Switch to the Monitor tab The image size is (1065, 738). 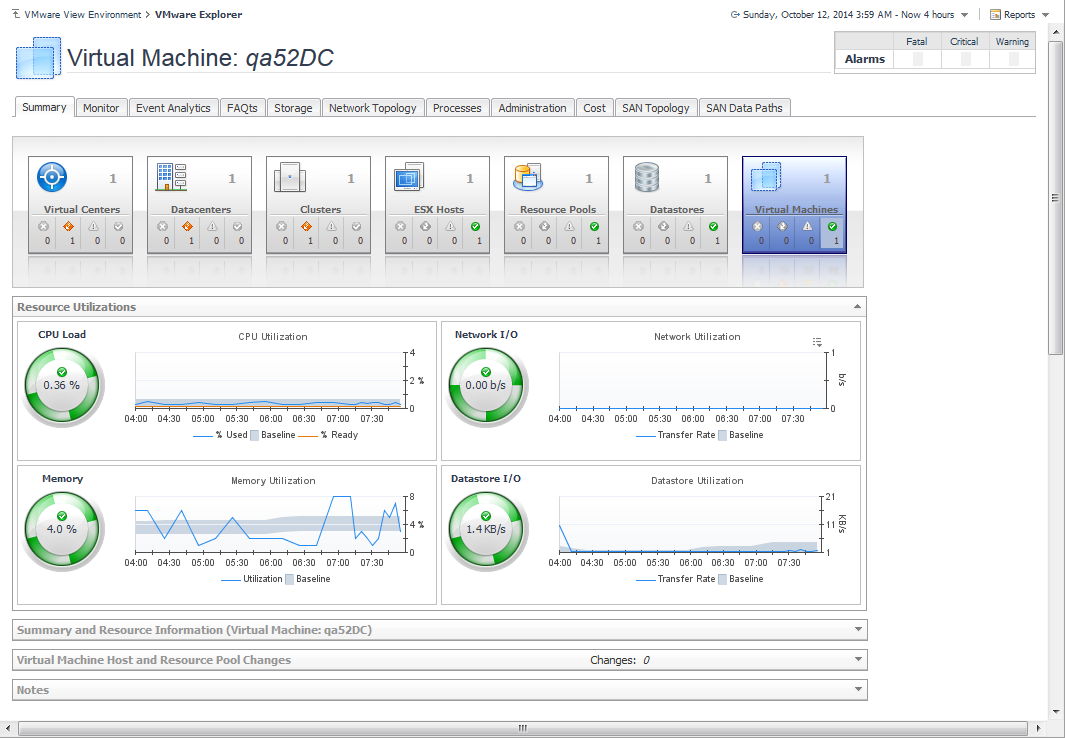click(101, 108)
